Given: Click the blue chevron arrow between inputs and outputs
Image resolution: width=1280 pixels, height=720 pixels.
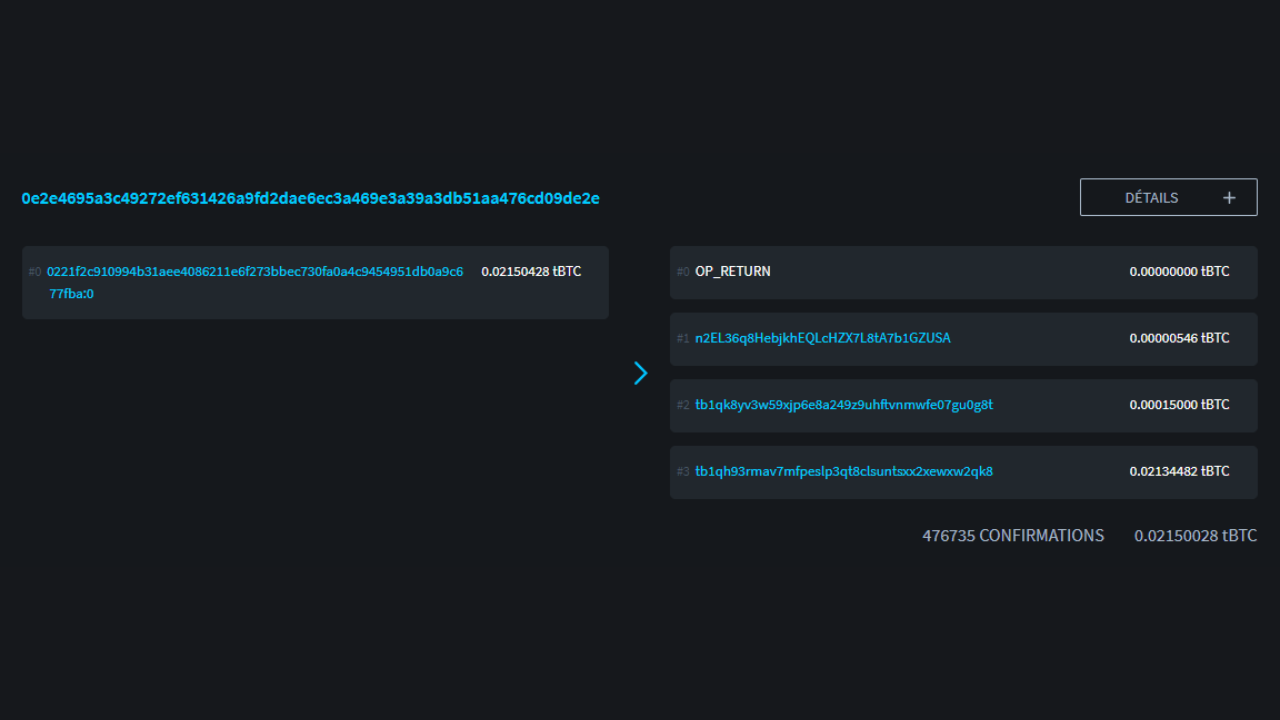Looking at the screenshot, I should 640,373.
